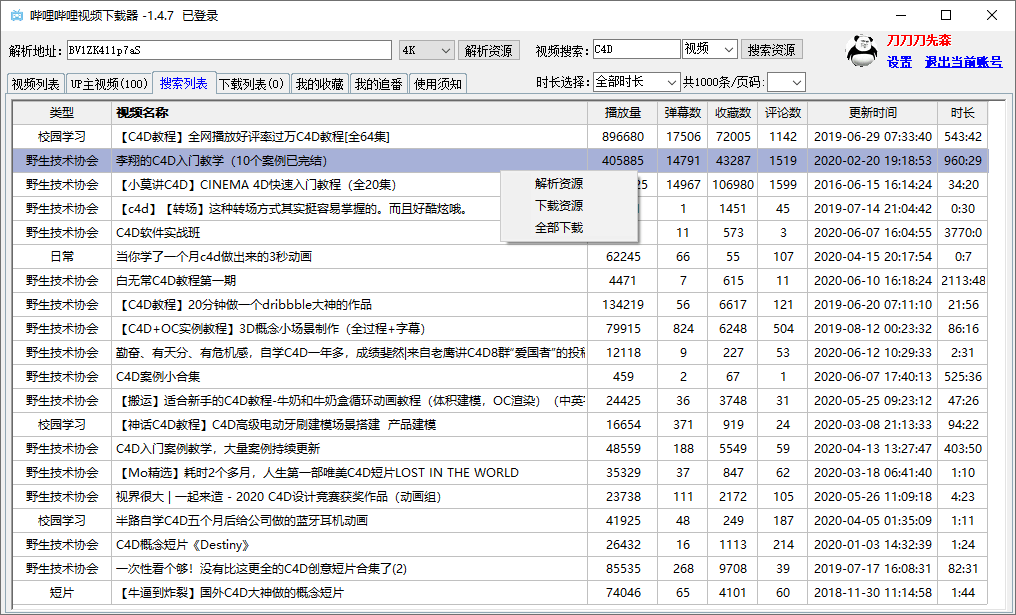Open the 4K quality dropdown

pyautogui.click(x=426, y=50)
